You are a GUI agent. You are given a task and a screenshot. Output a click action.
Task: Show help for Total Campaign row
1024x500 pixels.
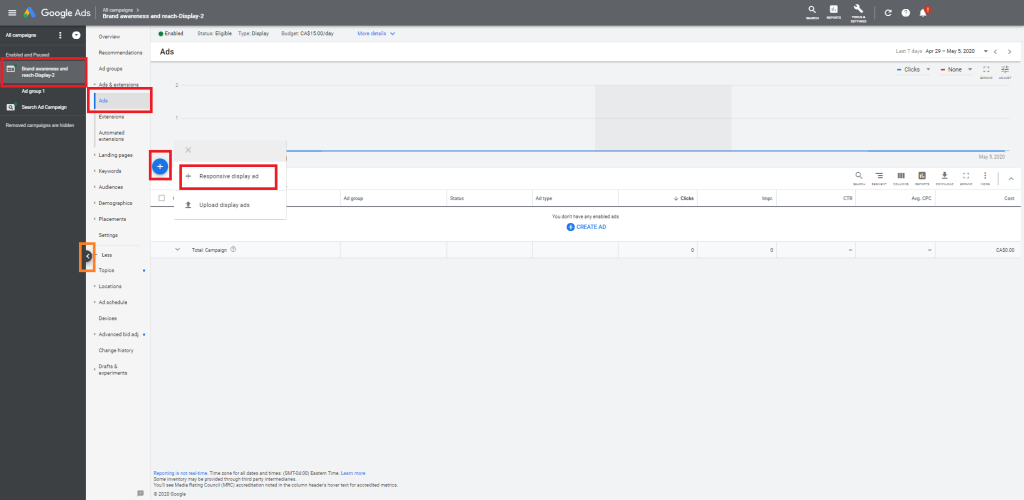(233, 249)
